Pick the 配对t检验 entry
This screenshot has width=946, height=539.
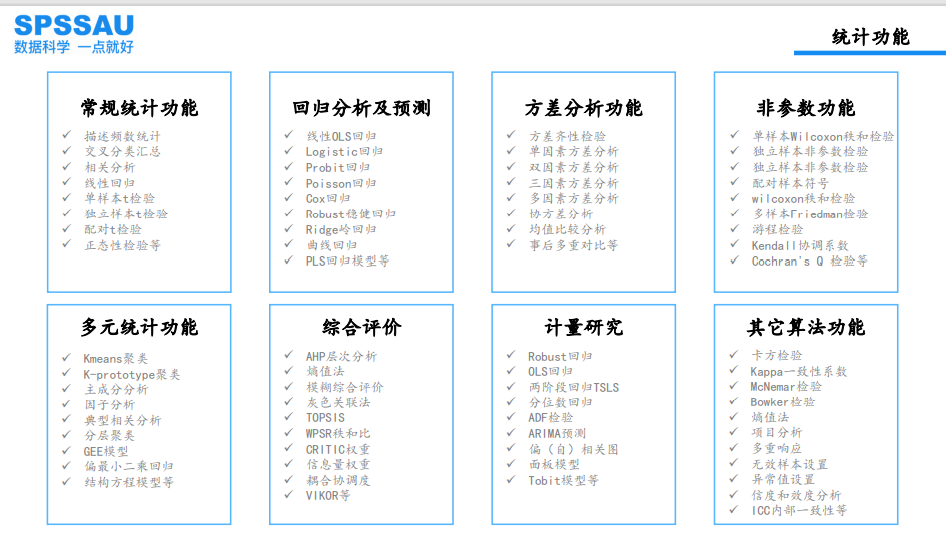[113, 229]
